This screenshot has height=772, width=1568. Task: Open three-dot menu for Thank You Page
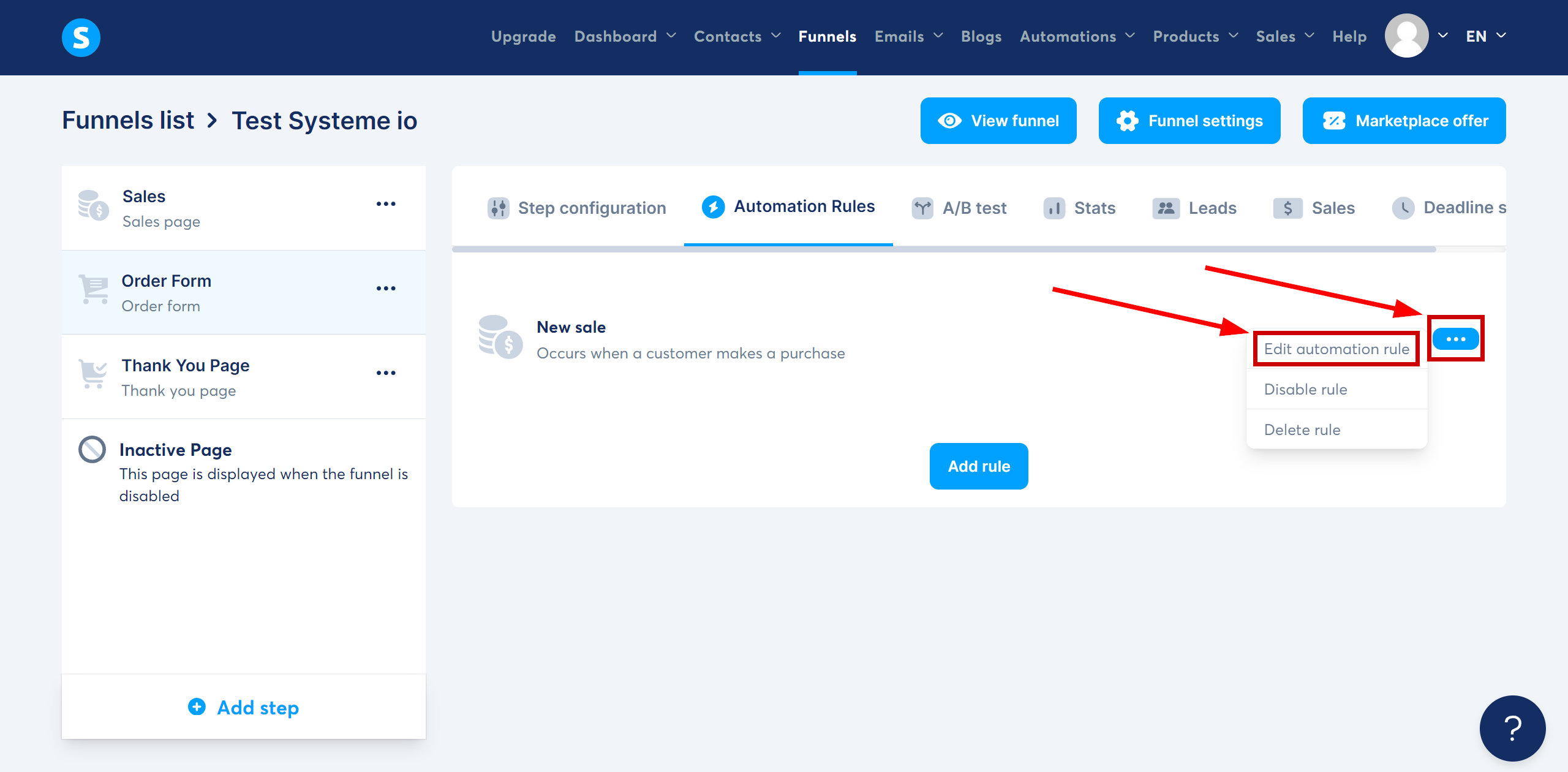[x=386, y=373]
